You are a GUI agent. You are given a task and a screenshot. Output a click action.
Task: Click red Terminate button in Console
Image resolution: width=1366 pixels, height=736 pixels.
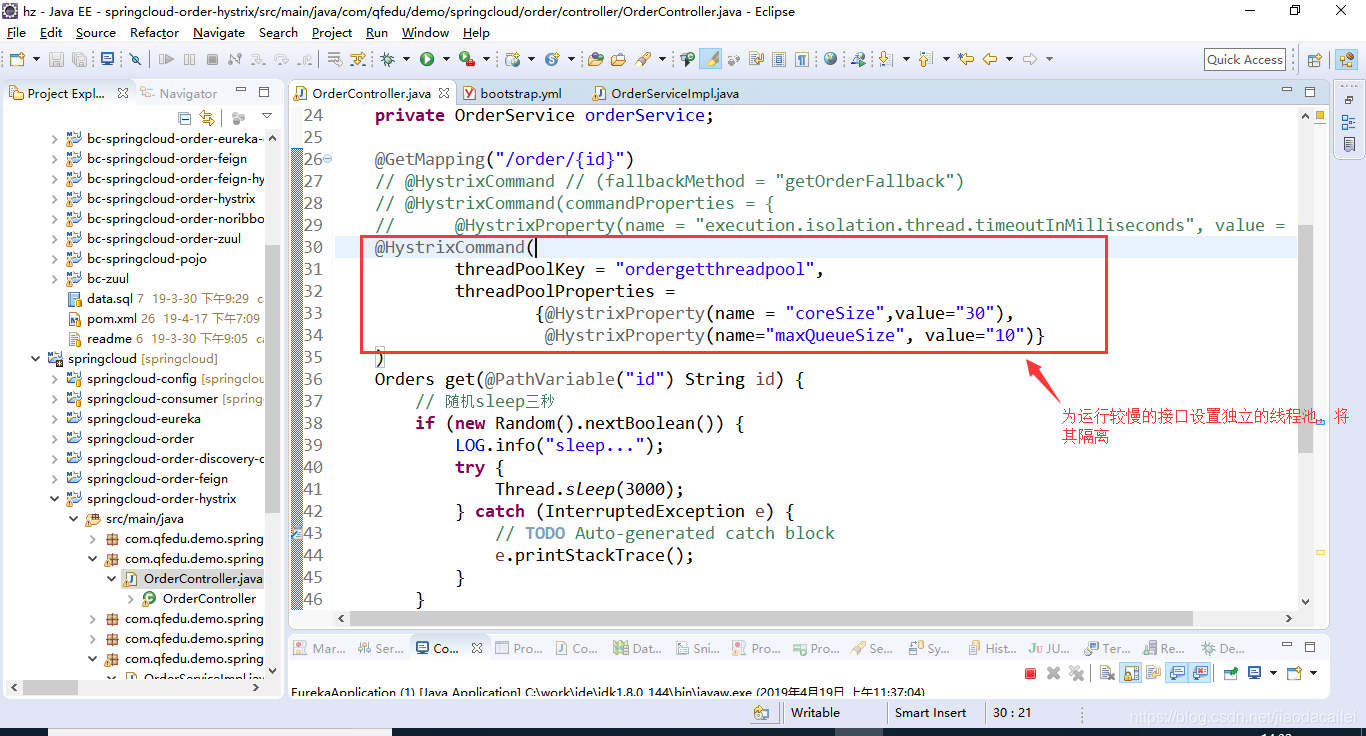tap(1030, 673)
